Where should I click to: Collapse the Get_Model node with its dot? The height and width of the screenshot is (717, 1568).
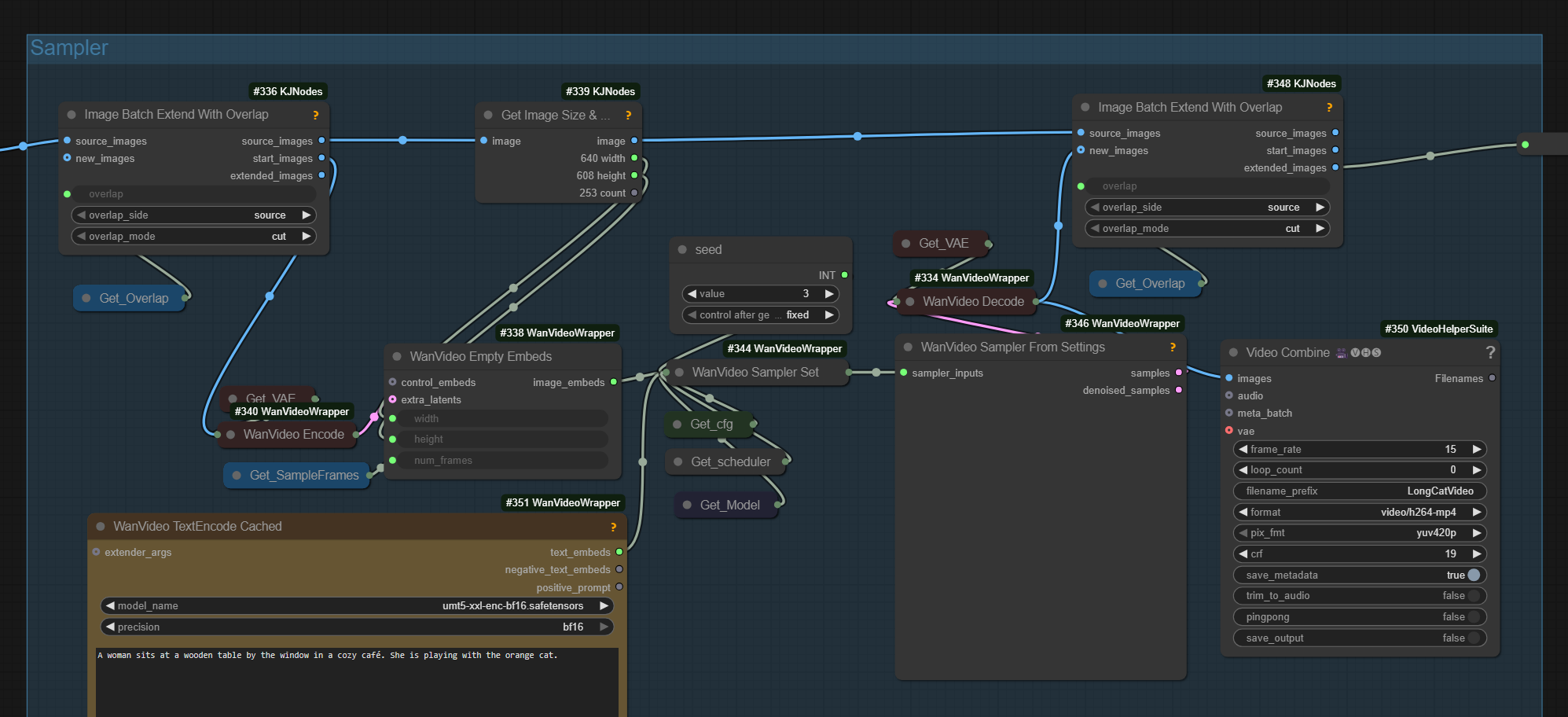(687, 506)
